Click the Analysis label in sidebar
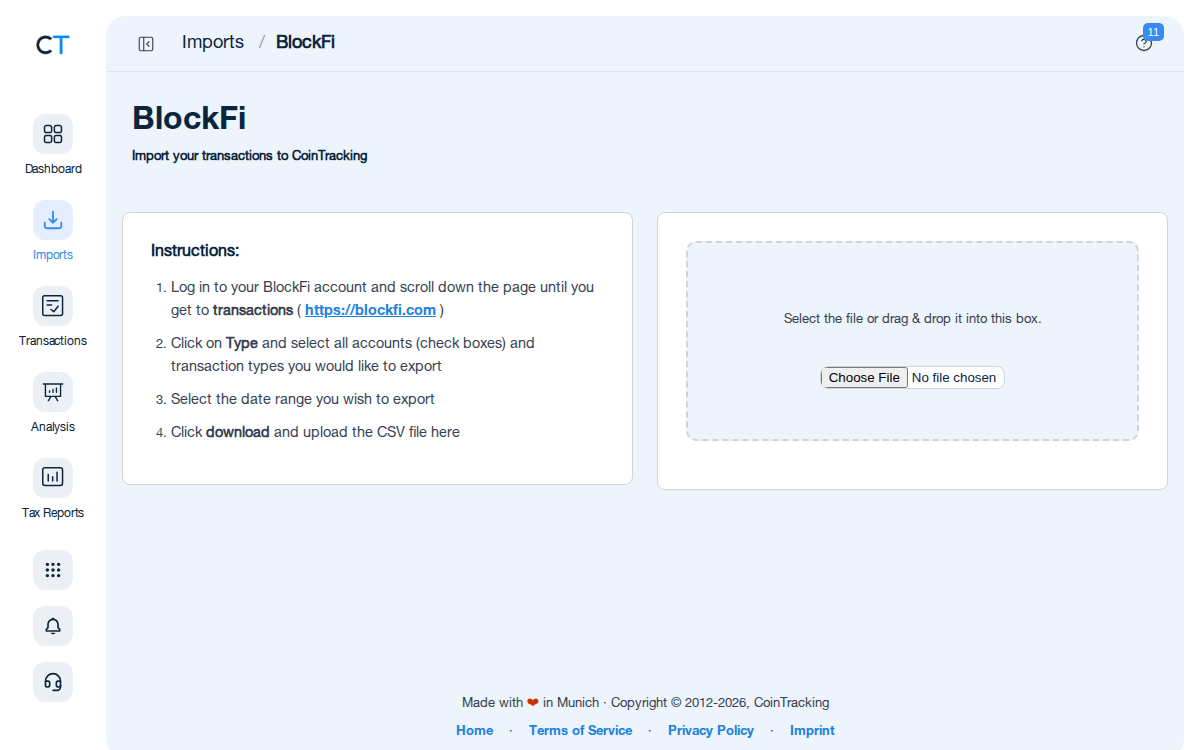The height and width of the screenshot is (750, 1200). tap(53, 427)
